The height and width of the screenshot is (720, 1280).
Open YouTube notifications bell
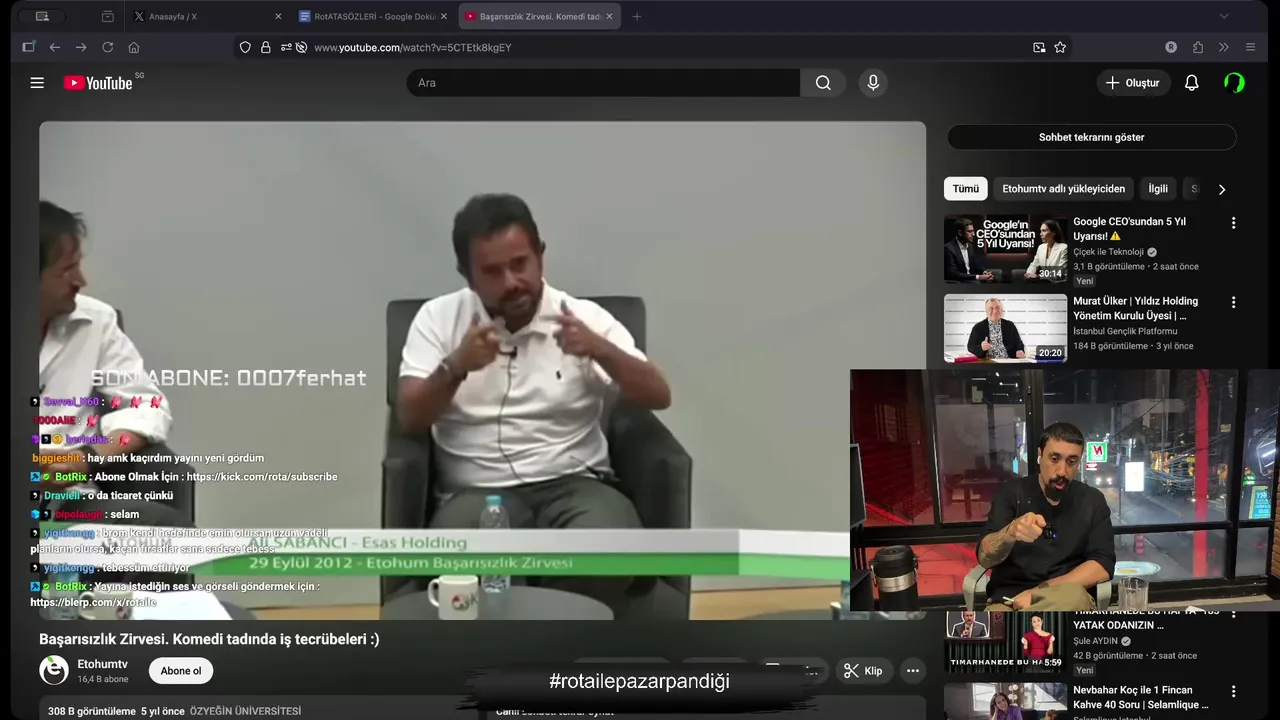coord(1191,83)
